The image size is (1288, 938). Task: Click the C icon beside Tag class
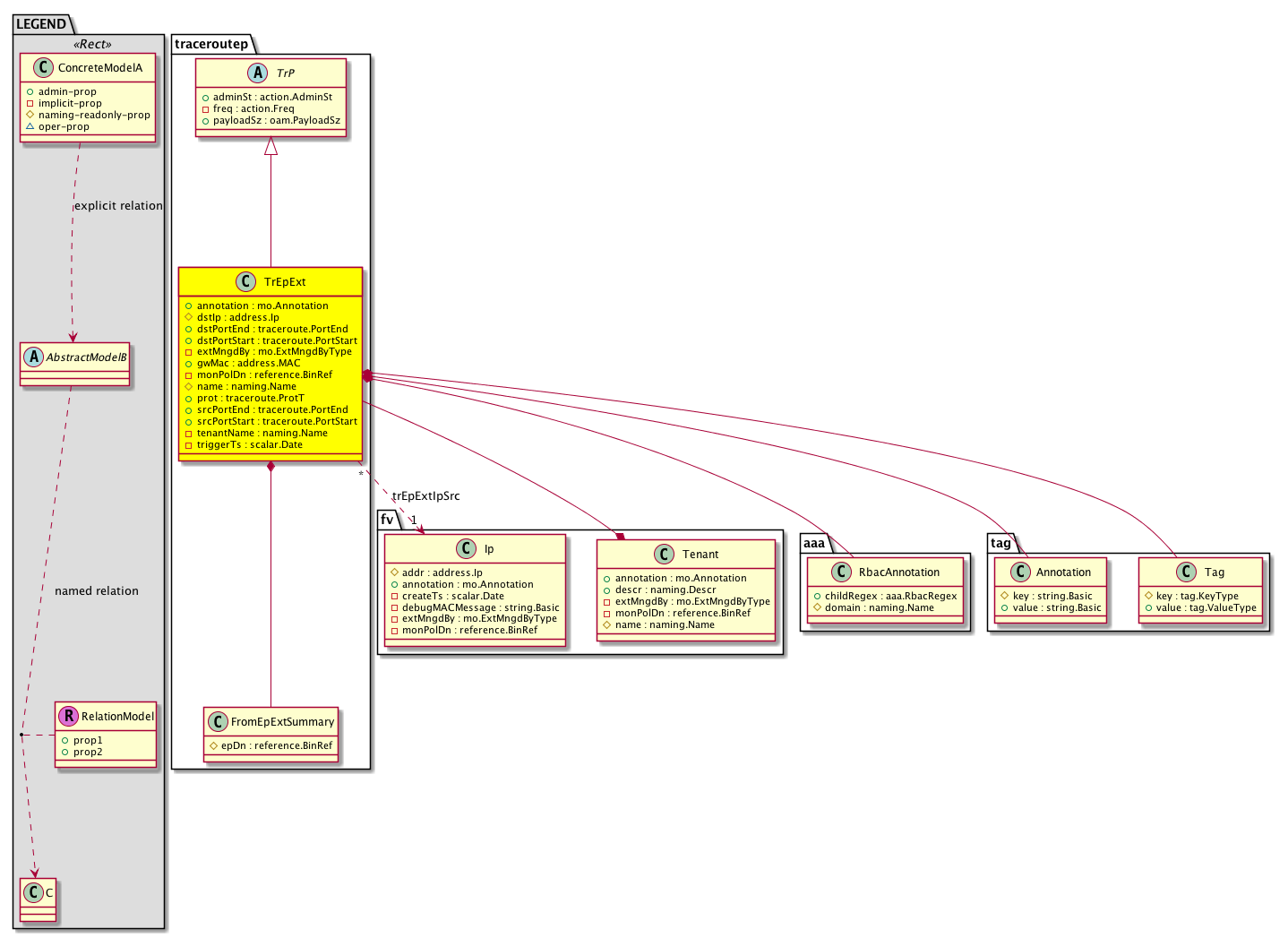1187,572
